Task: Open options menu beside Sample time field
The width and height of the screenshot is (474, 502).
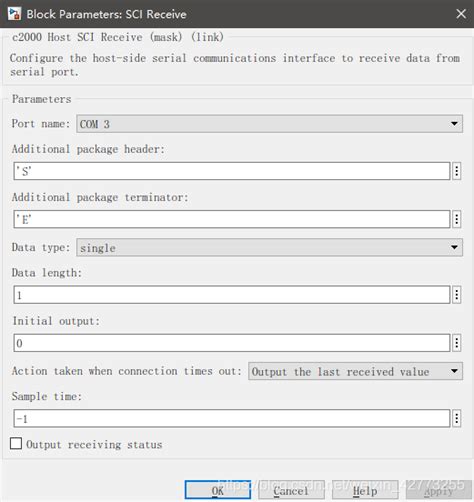Action: click(457, 418)
